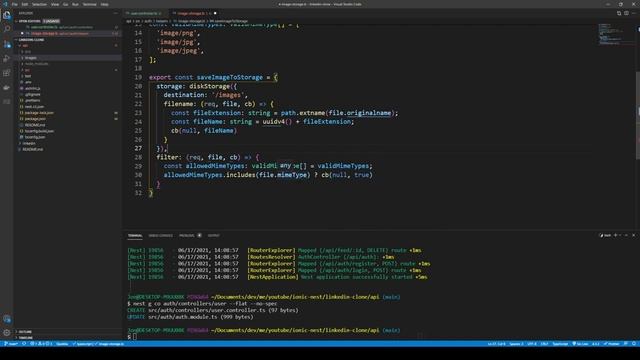Expand the test folder in explorer

(x=28, y=76)
